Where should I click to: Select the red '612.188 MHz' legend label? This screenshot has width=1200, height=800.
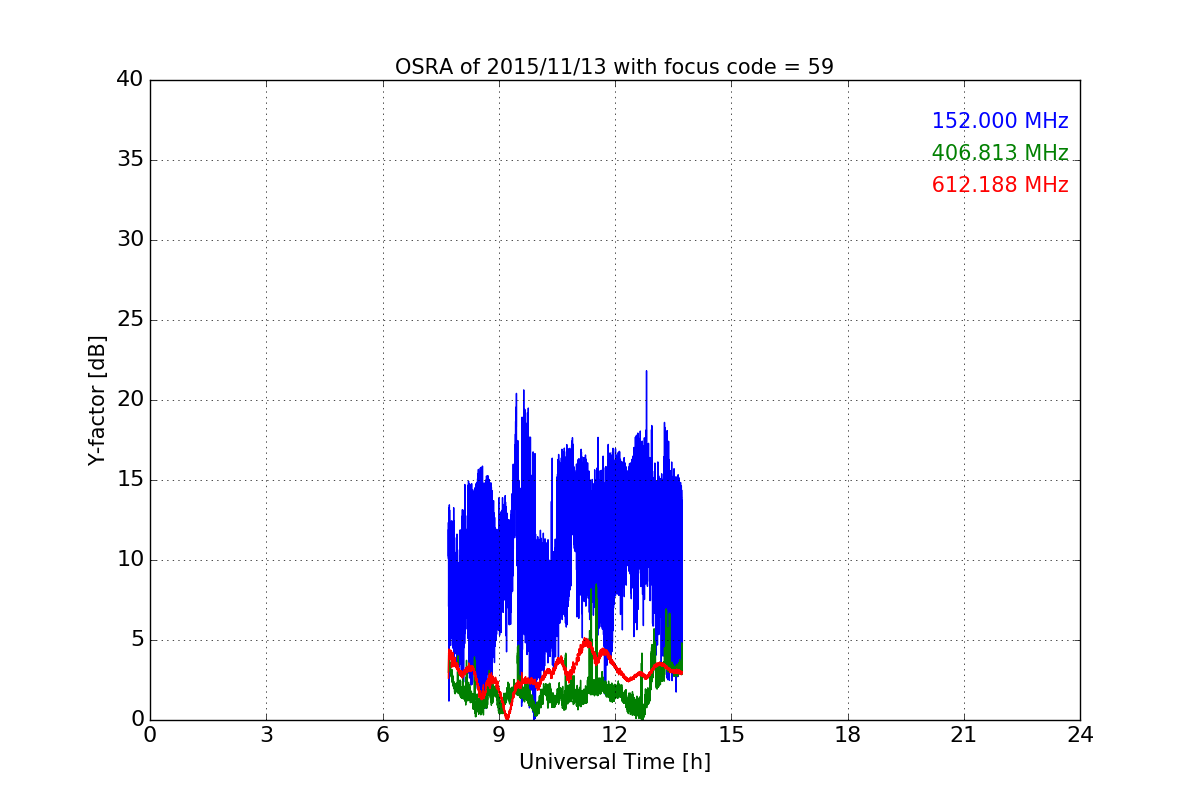[x=1000, y=185]
